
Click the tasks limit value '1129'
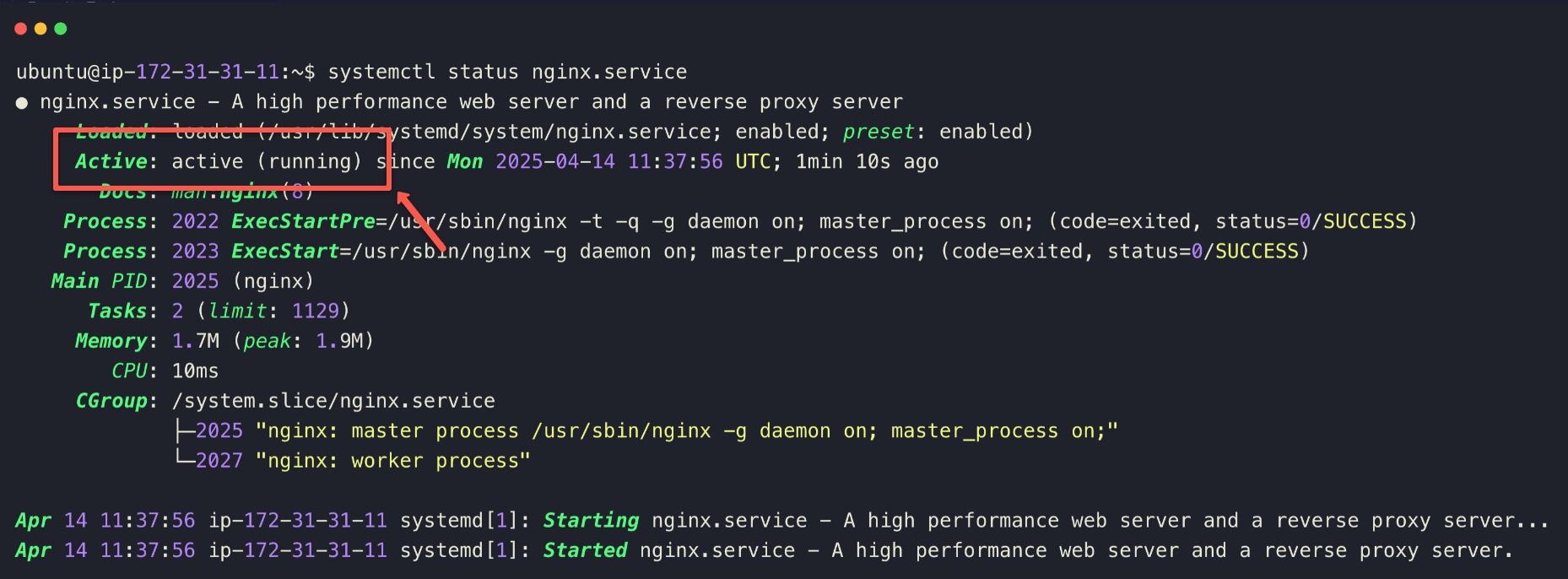pos(315,311)
